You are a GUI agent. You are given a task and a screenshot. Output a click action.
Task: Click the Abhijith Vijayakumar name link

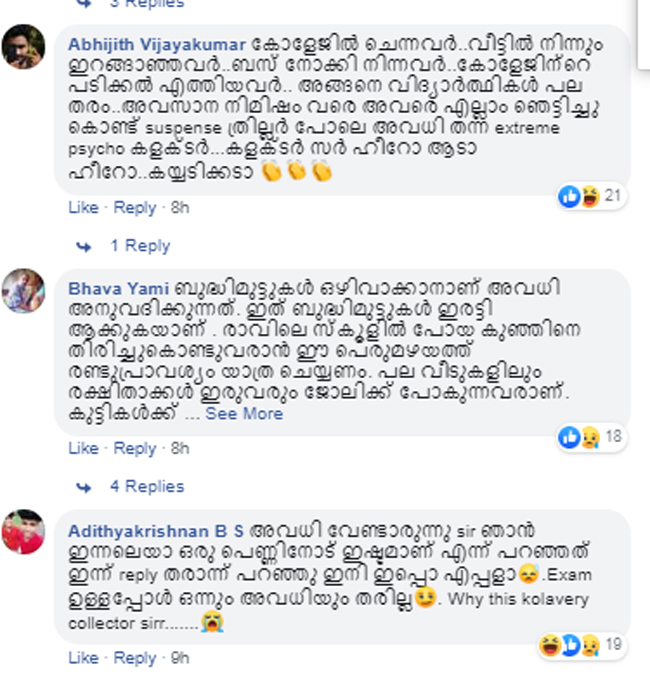[157, 45]
